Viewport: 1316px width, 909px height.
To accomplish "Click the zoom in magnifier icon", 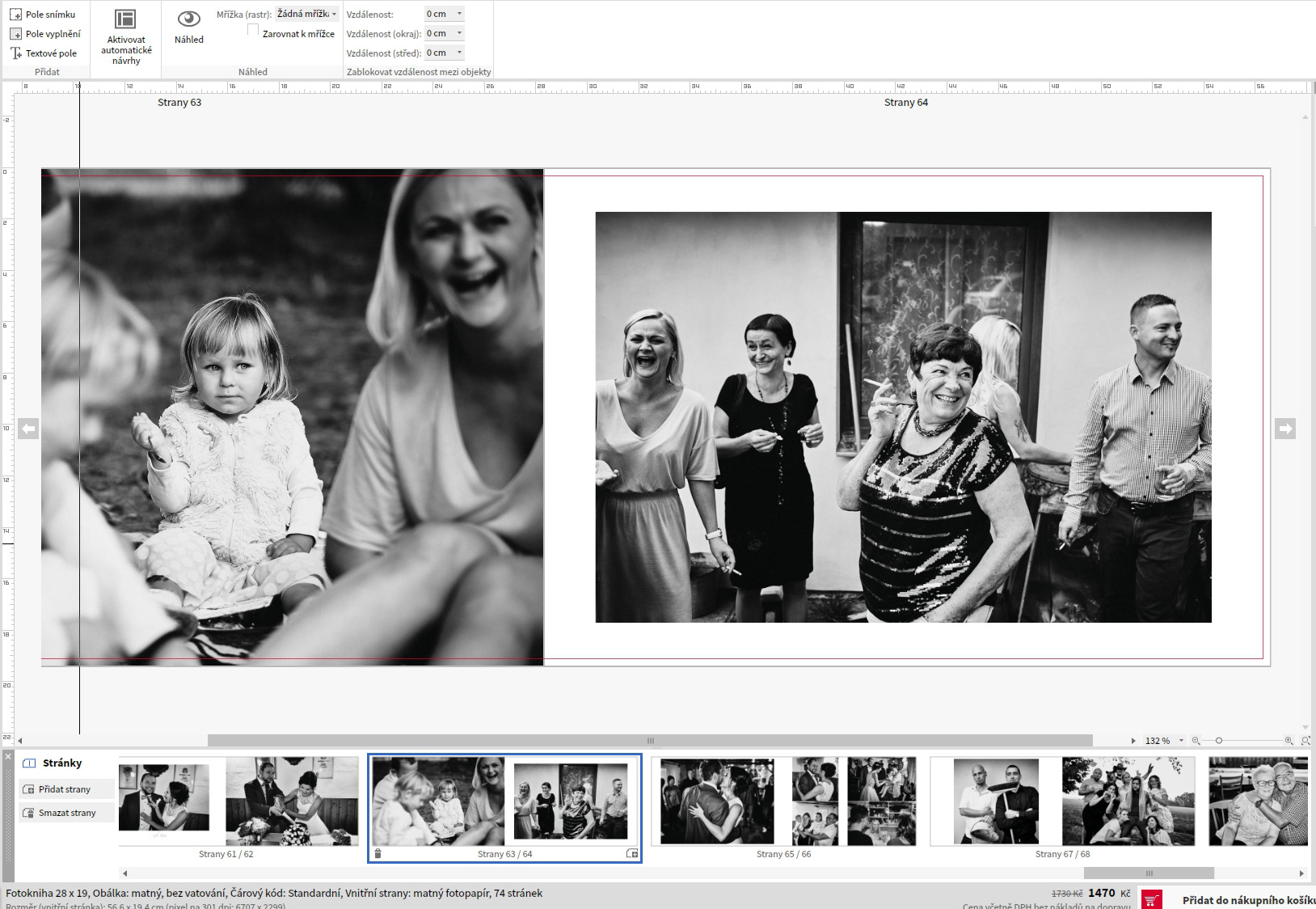I will point(1289,741).
